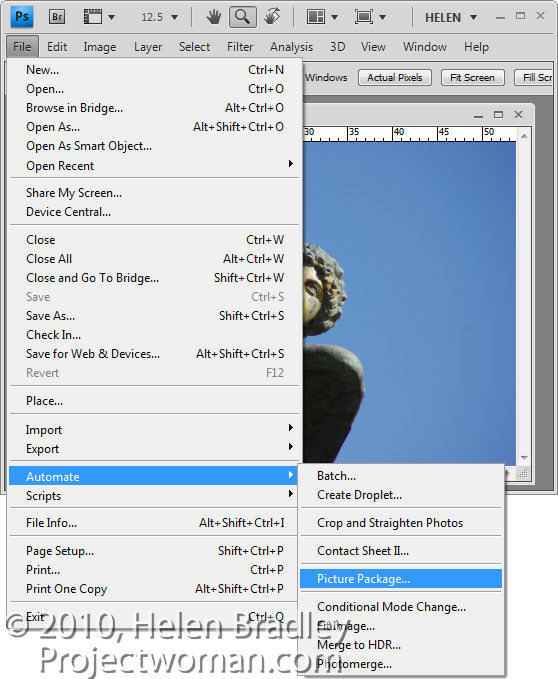Viewport: 558px width, 679px height.
Task: Select Check In...
Action: pos(155,335)
